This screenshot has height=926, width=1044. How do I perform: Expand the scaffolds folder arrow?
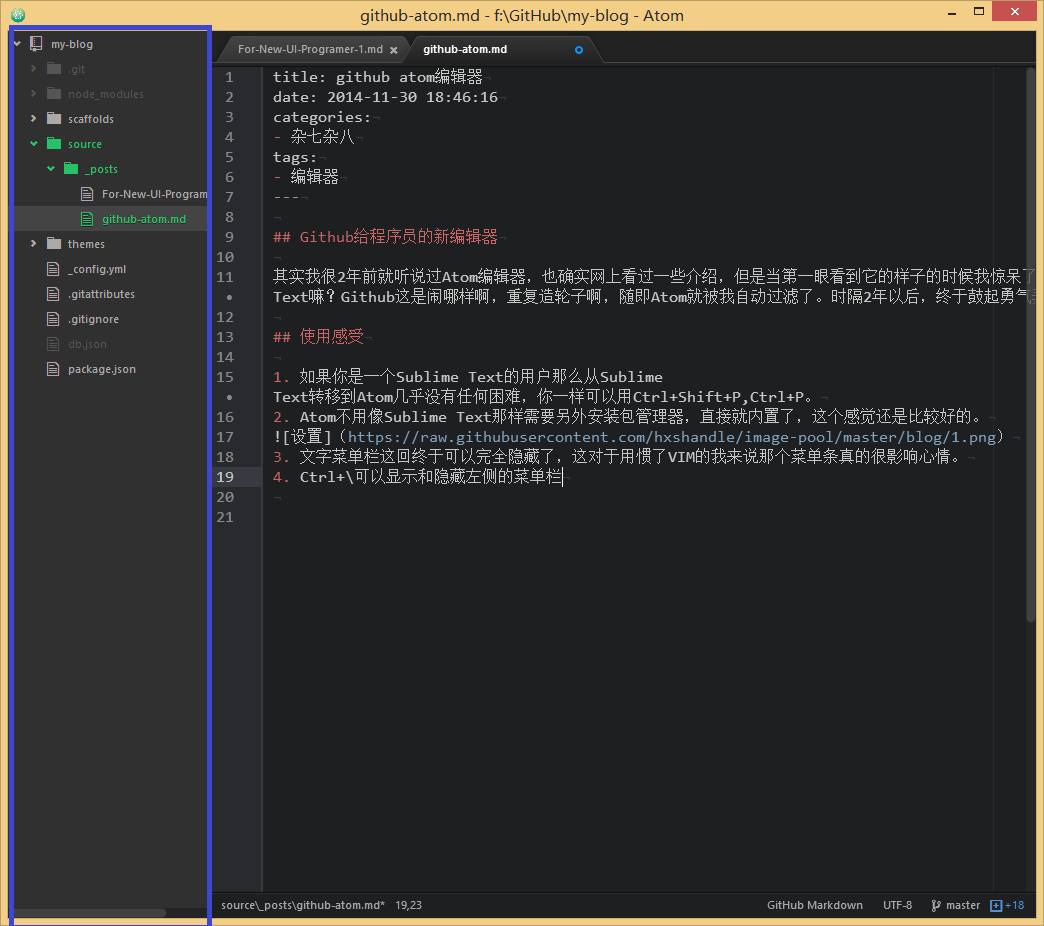pyautogui.click(x=33, y=118)
